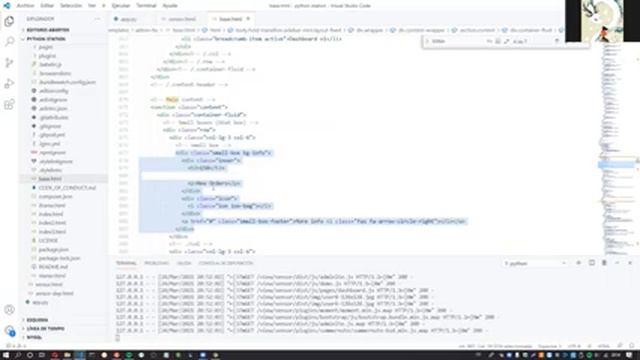
Task: Click the find widget search input
Action: 457,41
